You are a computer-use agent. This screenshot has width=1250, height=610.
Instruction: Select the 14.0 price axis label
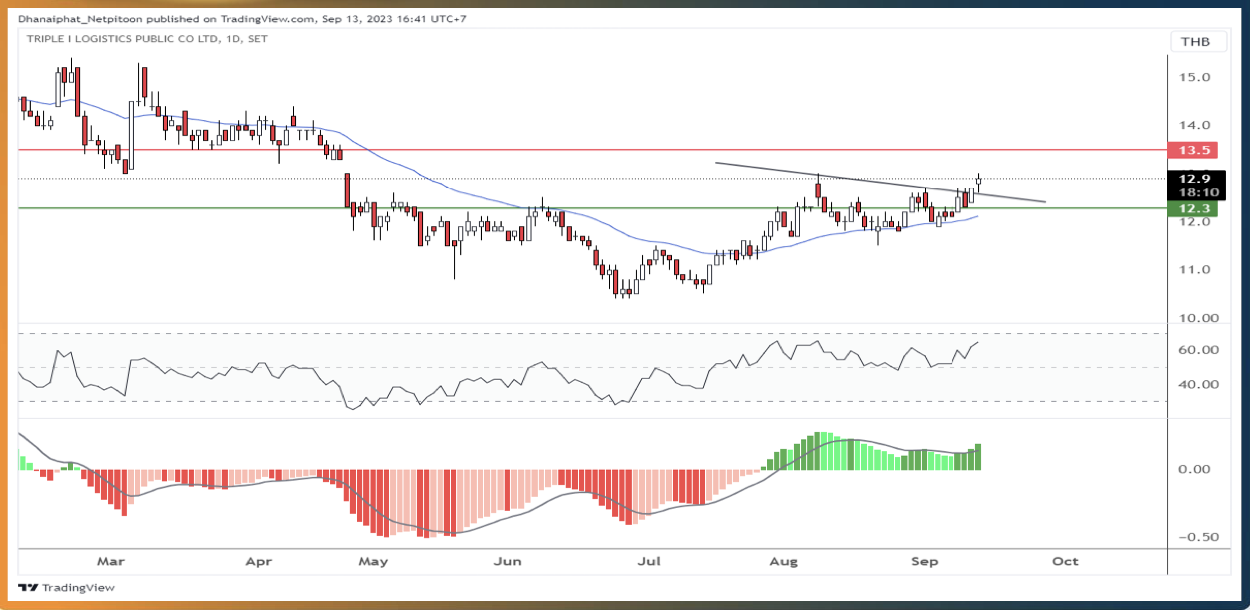tap(1195, 125)
